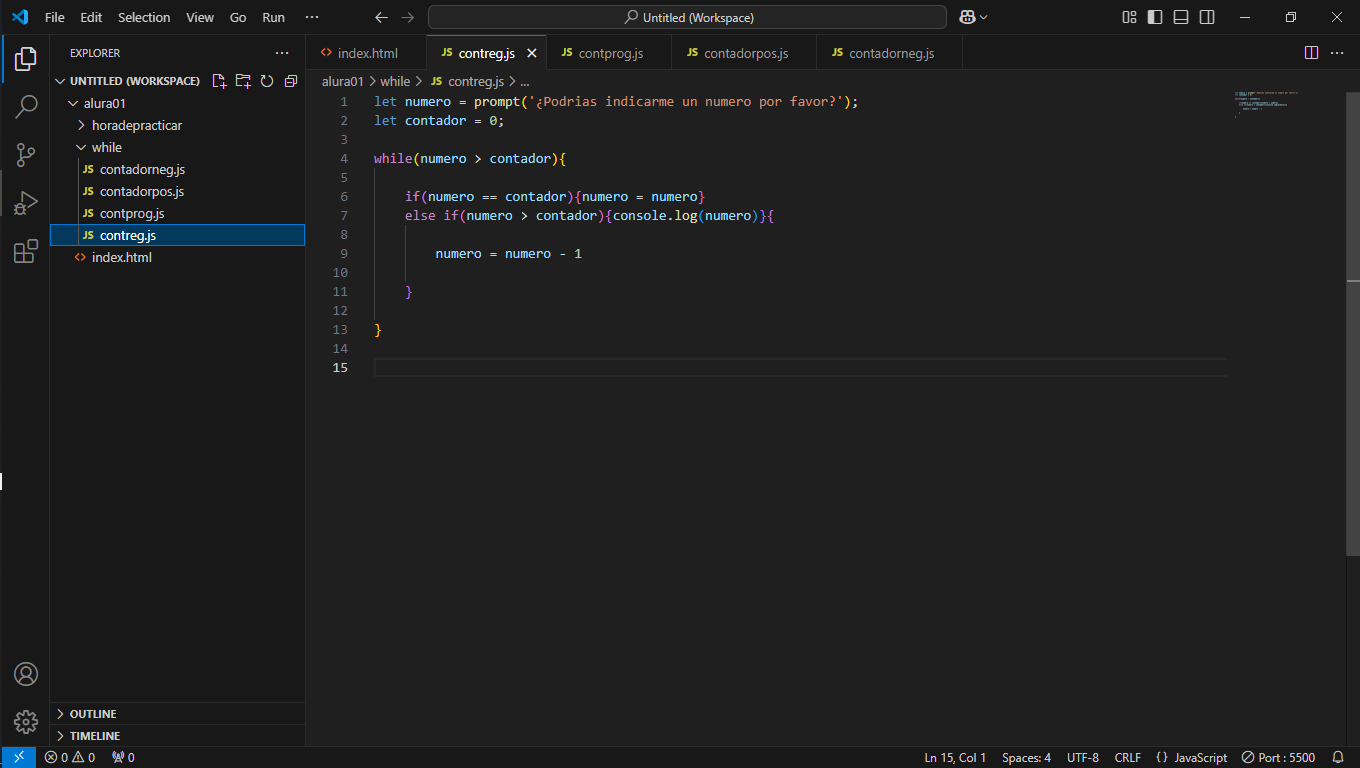
Task: Open the breadcrumb trailing ellipsis symbol picker
Action: [x=524, y=82]
